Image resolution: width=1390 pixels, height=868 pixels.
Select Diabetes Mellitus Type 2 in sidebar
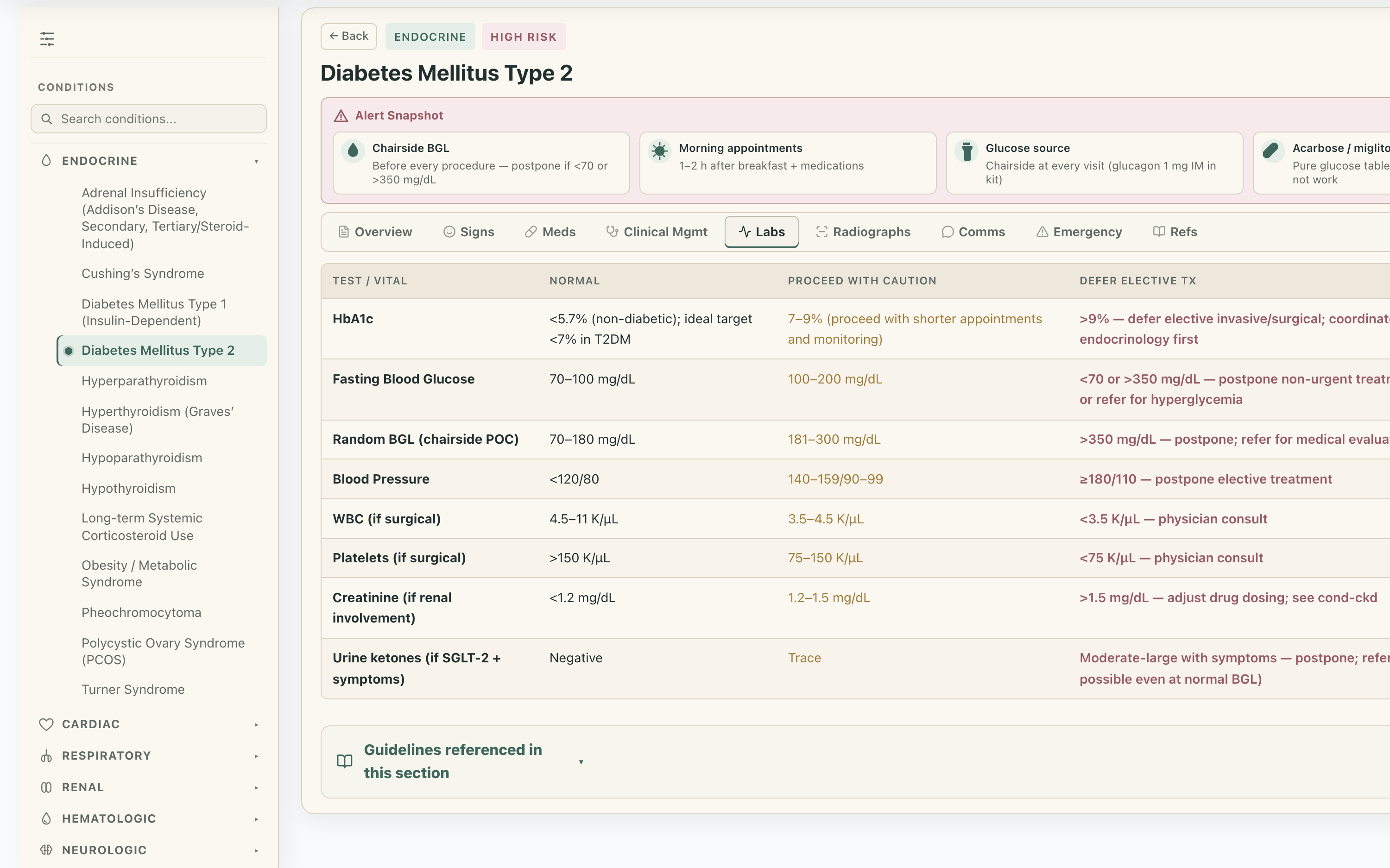coord(162,350)
